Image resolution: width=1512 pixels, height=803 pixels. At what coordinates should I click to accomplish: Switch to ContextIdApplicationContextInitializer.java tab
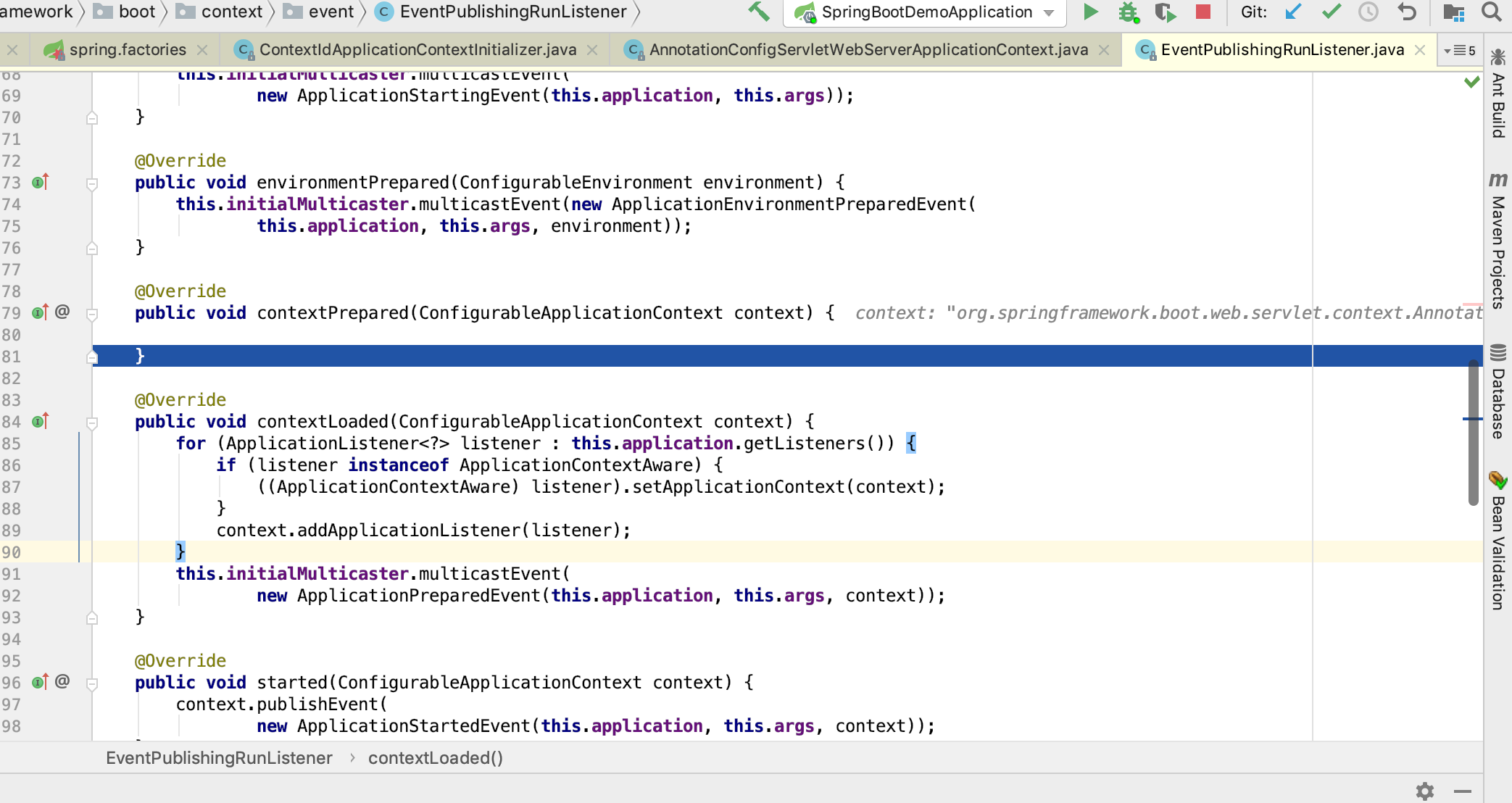[x=418, y=50]
